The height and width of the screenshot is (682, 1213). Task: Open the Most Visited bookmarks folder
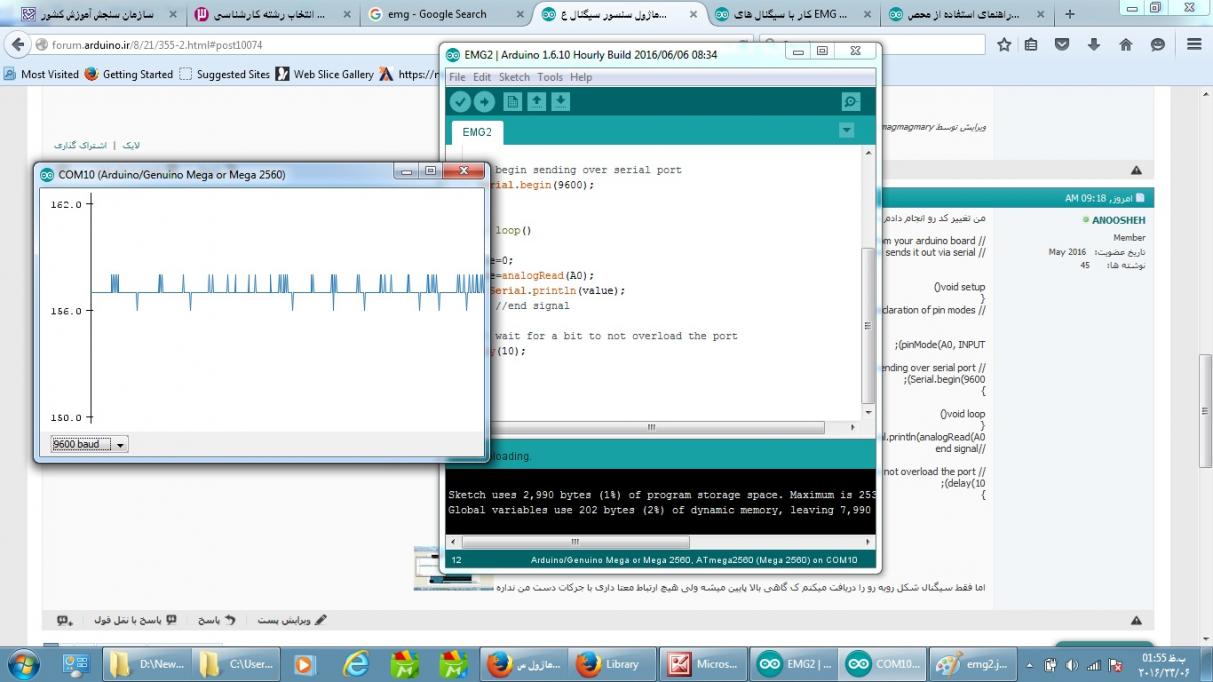tap(41, 74)
